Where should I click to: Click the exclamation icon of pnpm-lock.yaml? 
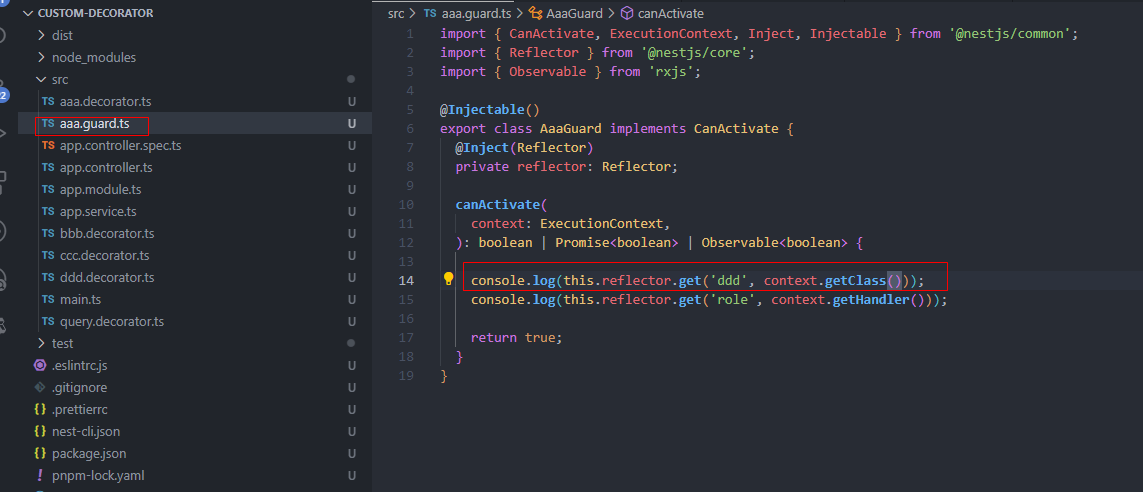[40, 475]
